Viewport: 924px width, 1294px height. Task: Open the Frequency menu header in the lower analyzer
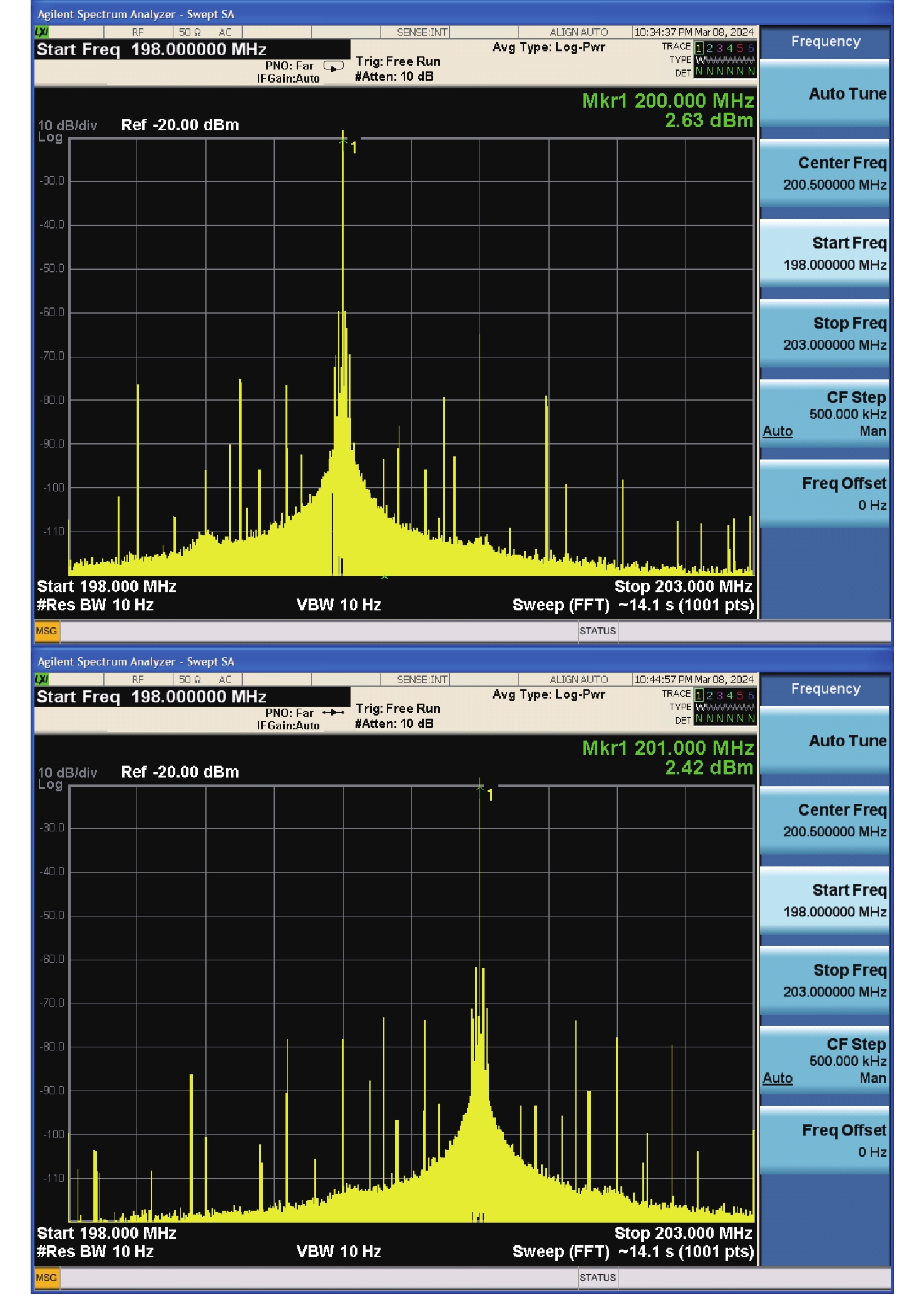coord(825,689)
